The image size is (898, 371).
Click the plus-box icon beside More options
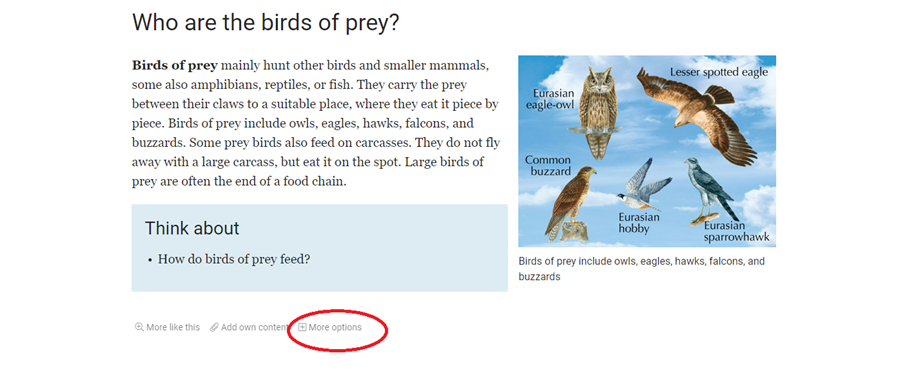[302, 327]
